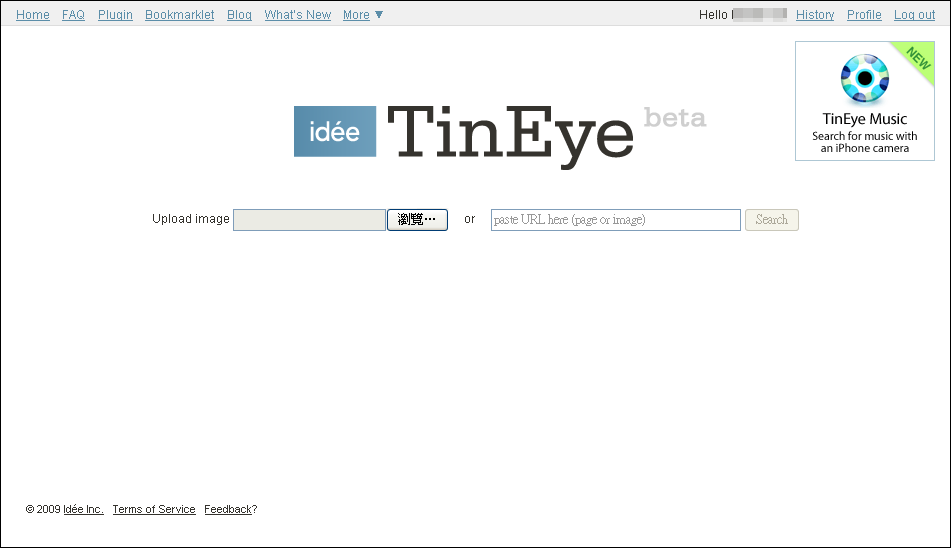Click the 'TinEye Music' title text
Viewport: 951px width, 548px height.
click(x=864, y=119)
